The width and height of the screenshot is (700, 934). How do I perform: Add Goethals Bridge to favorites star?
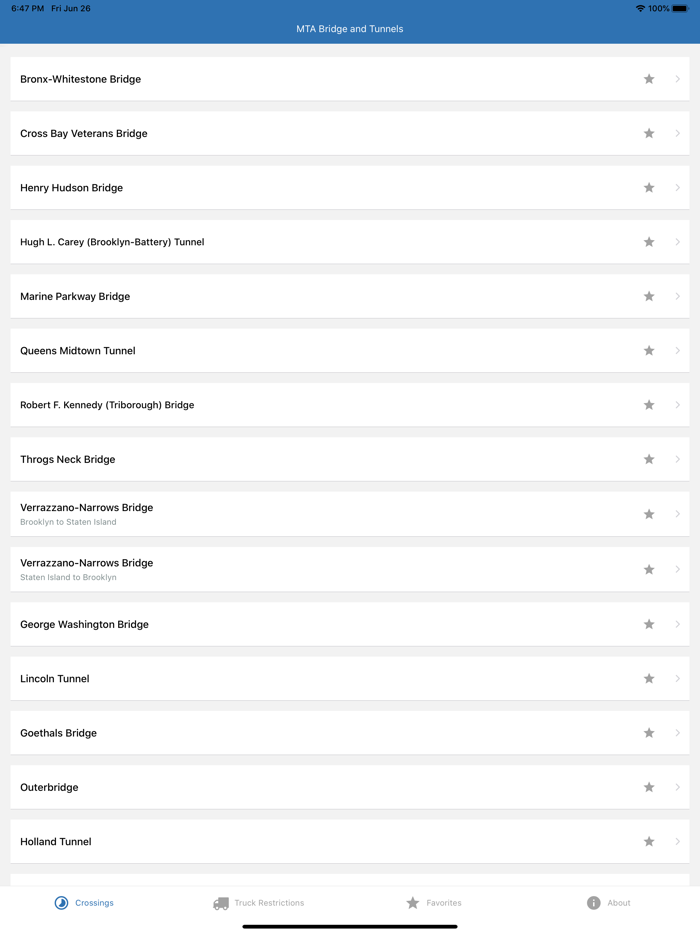pos(649,733)
